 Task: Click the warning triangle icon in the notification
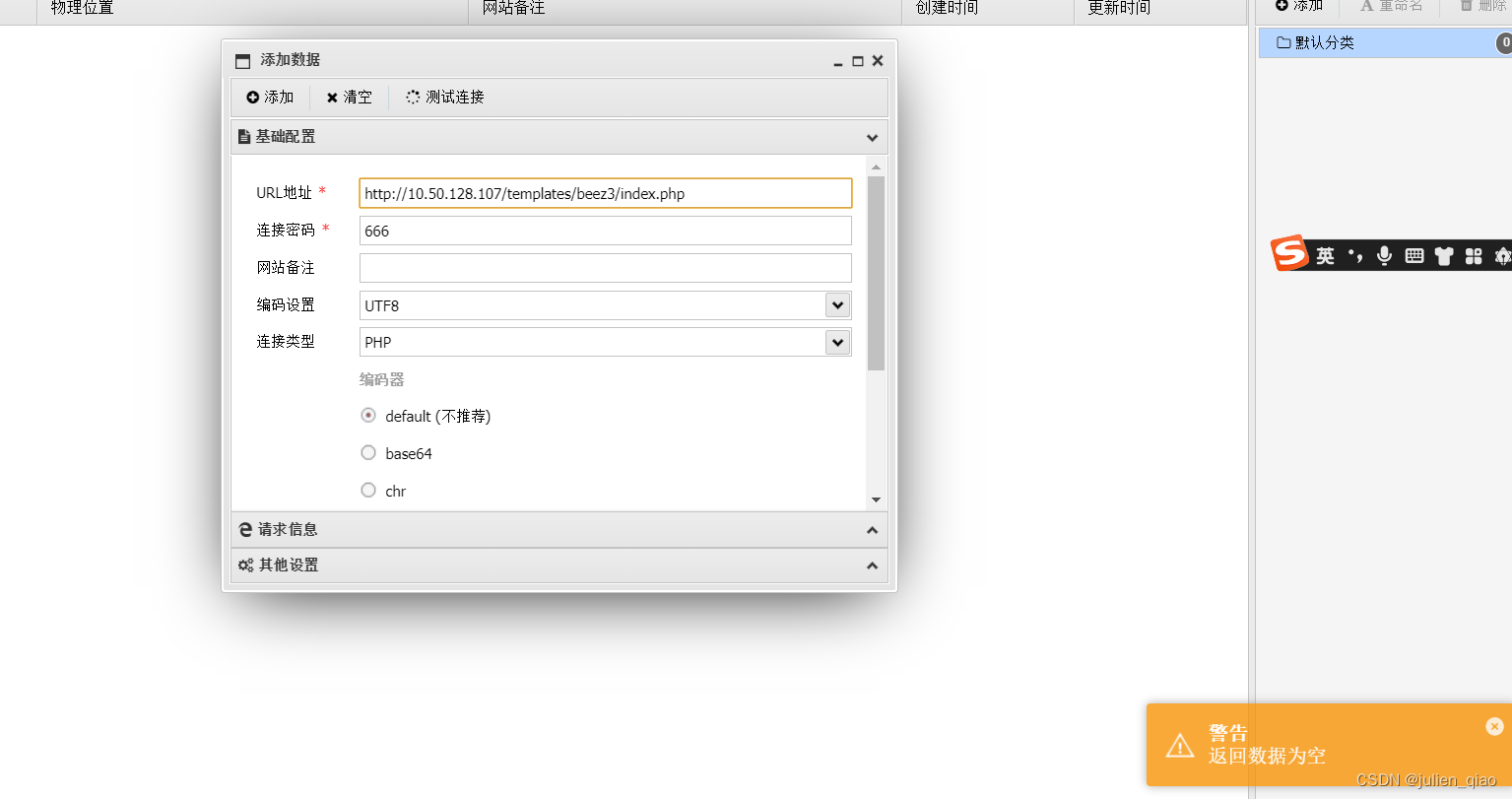[1180, 746]
